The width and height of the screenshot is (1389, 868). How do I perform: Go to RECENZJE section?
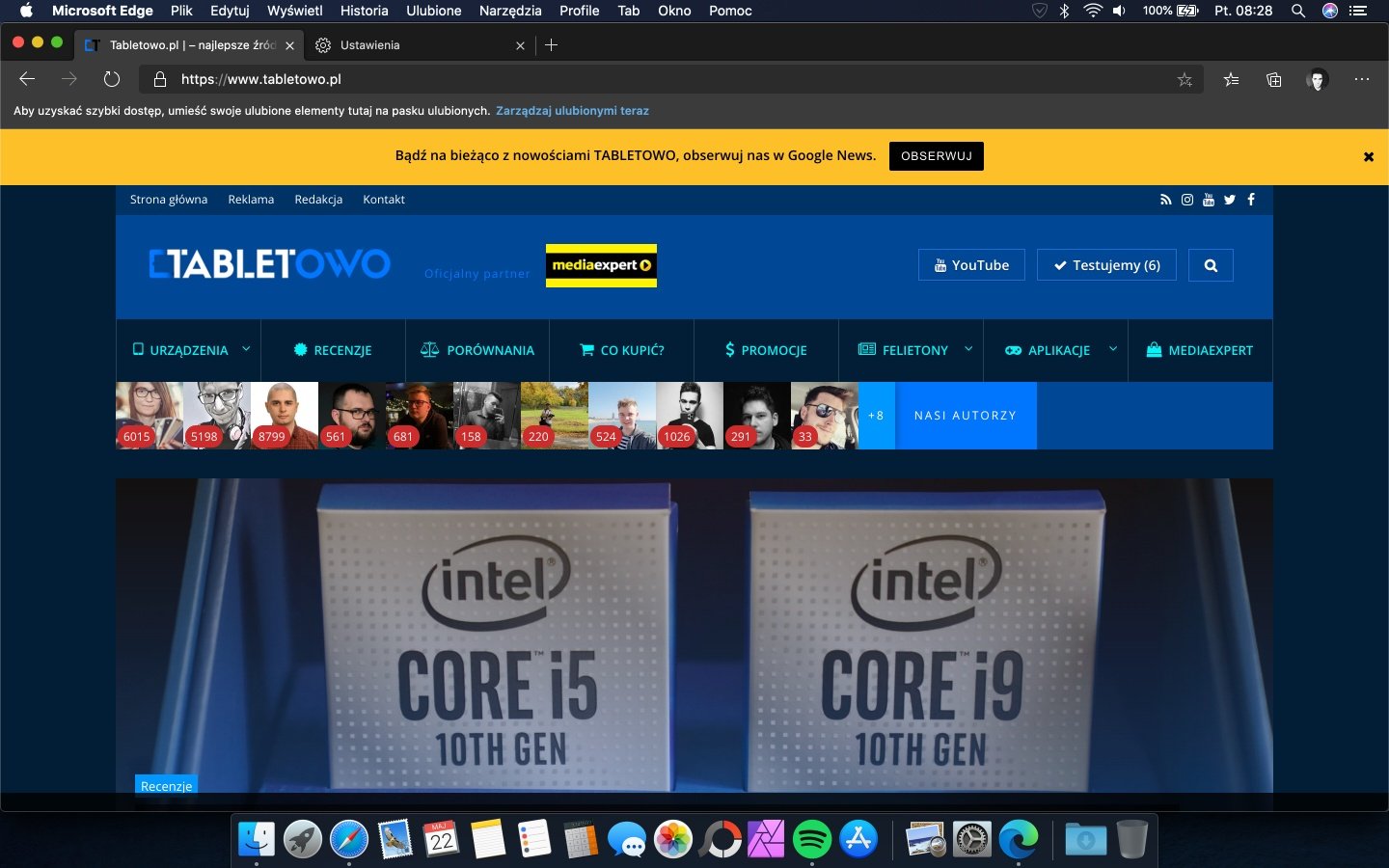pos(333,350)
